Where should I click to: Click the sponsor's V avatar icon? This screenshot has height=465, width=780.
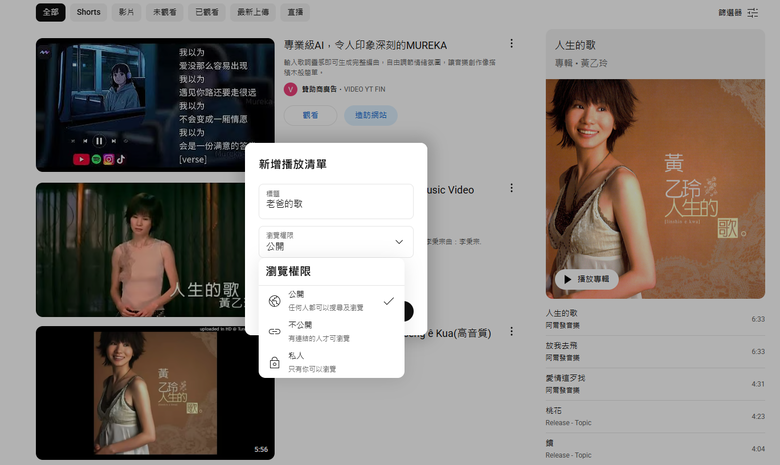coord(290,90)
